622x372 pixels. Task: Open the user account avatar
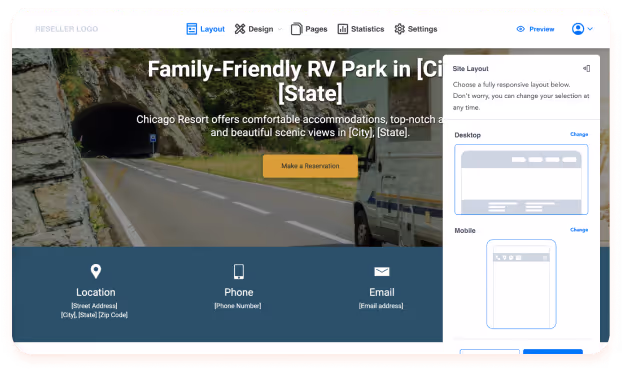[x=578, y=29]
